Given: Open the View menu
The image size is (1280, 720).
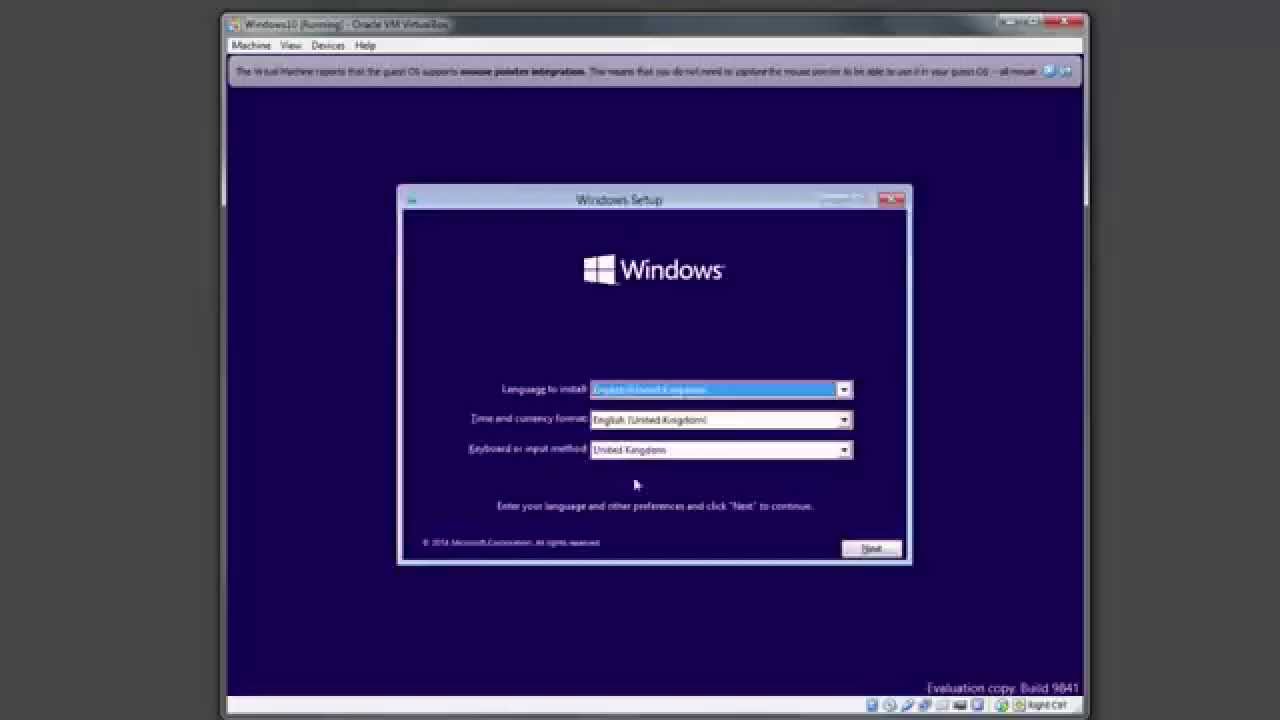Looking at the screenshot, I should coord(291,45).
